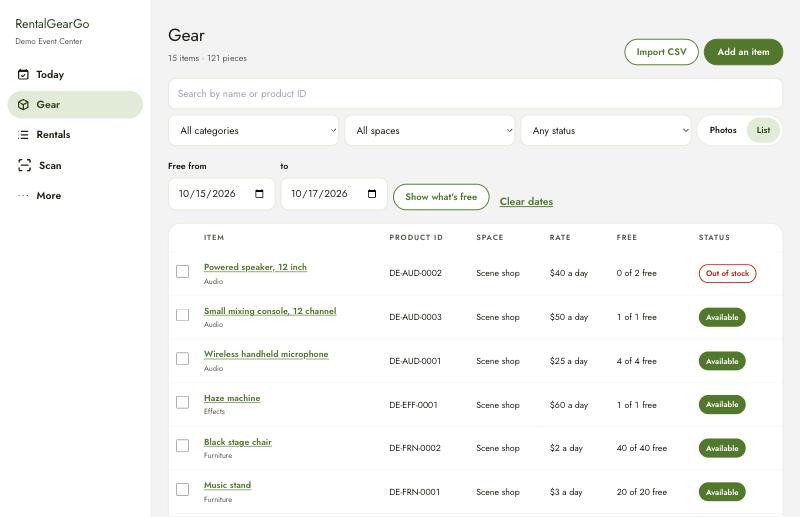The width and height of the screenshot is (800, 517).
Task: Click the Rentals list icon in sidebar
Action: click(23, 135)
